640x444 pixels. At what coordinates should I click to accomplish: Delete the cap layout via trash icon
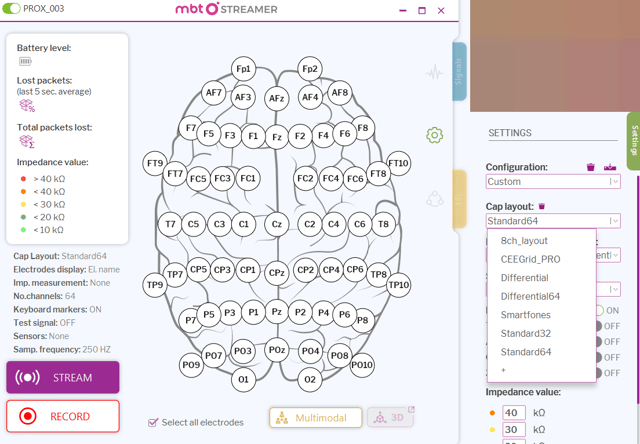click(542, 206)
